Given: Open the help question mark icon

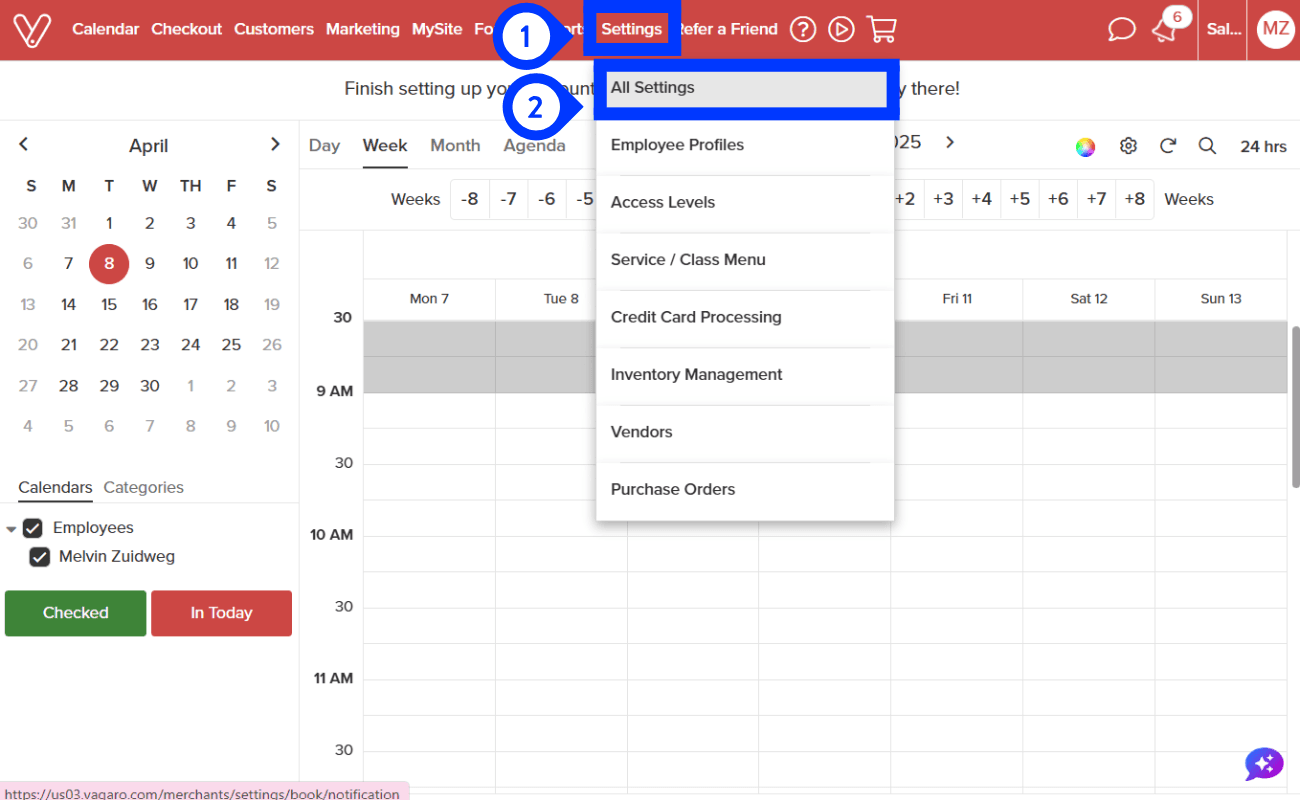Looking at the screenshot, I should (803, 30).
